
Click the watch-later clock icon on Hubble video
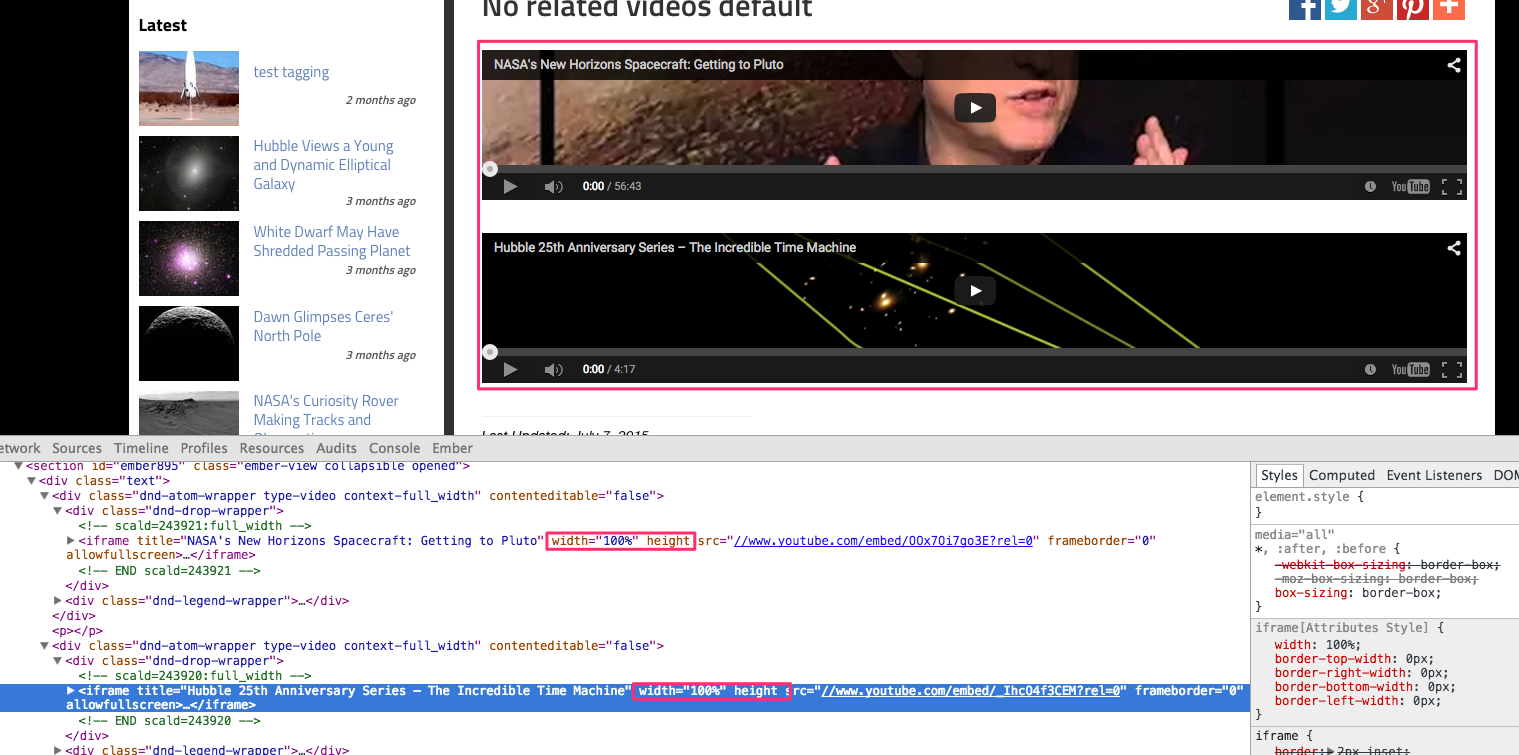pos(1370,369)
